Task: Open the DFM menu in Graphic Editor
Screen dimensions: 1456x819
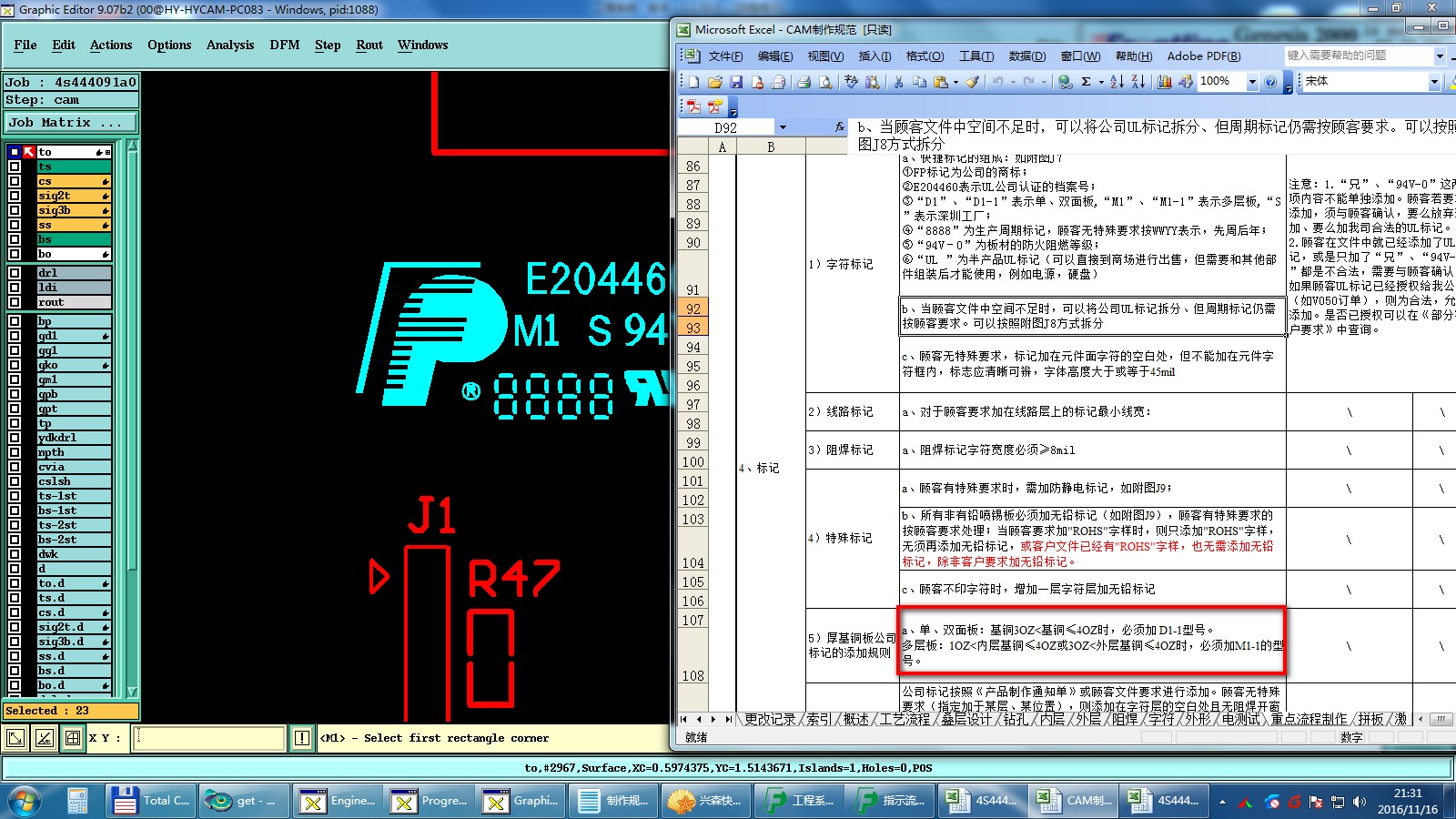Action: pyautogui.click(x=285, y=45)
